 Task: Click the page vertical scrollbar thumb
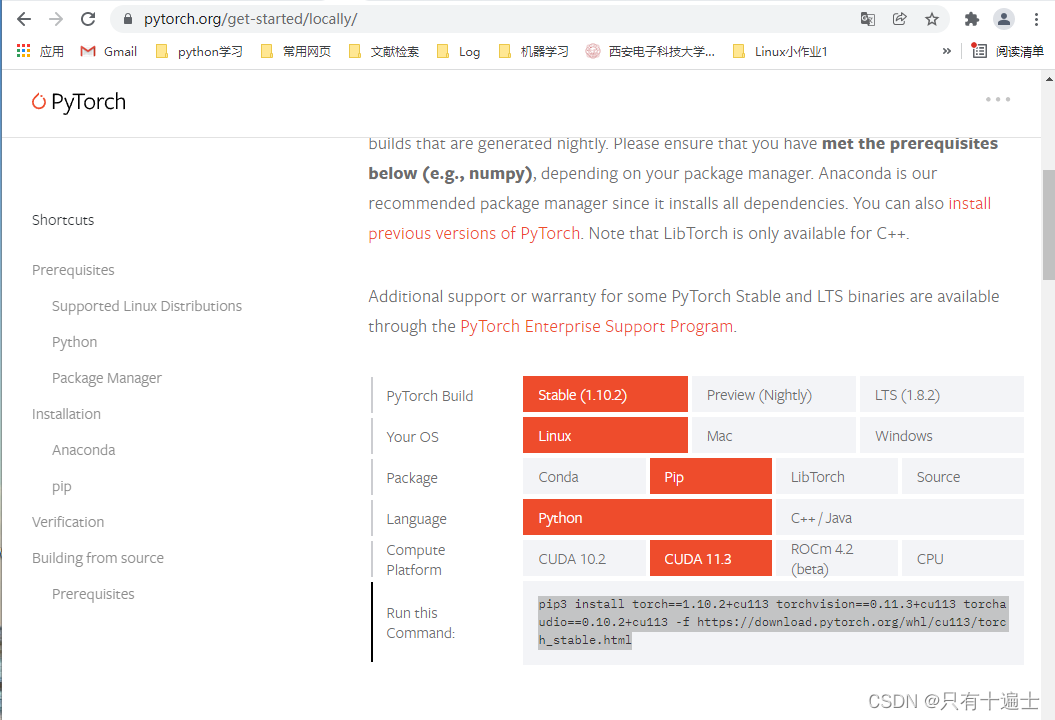point(1048,225)
